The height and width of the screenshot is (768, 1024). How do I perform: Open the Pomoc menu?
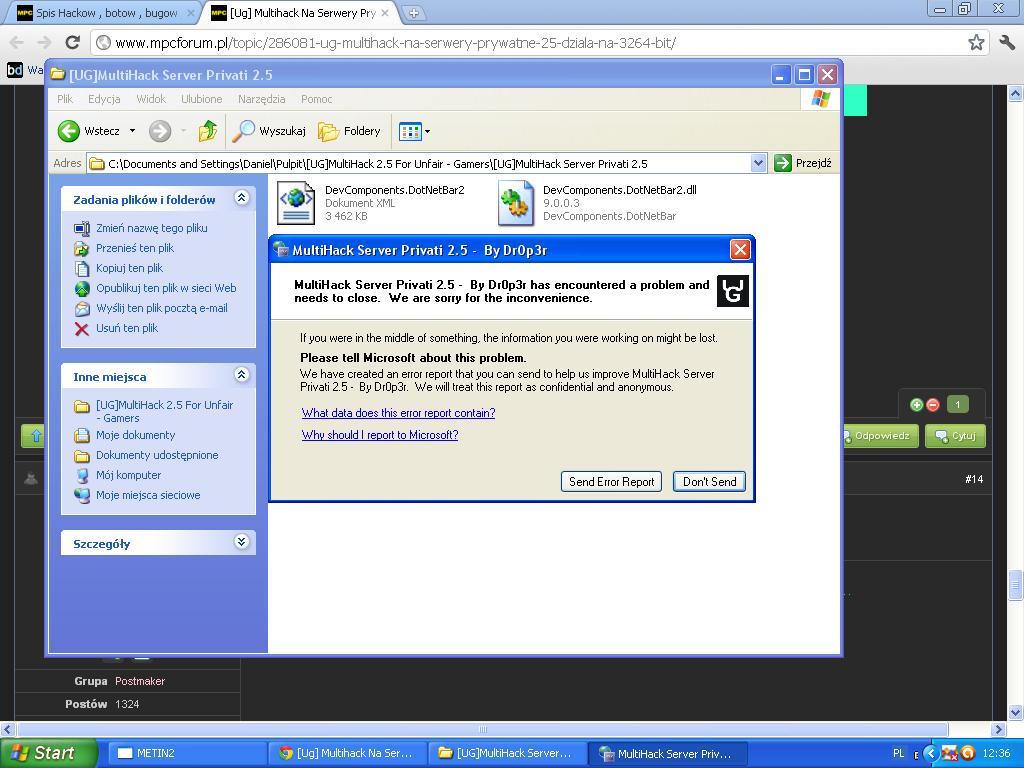[316, 99]
